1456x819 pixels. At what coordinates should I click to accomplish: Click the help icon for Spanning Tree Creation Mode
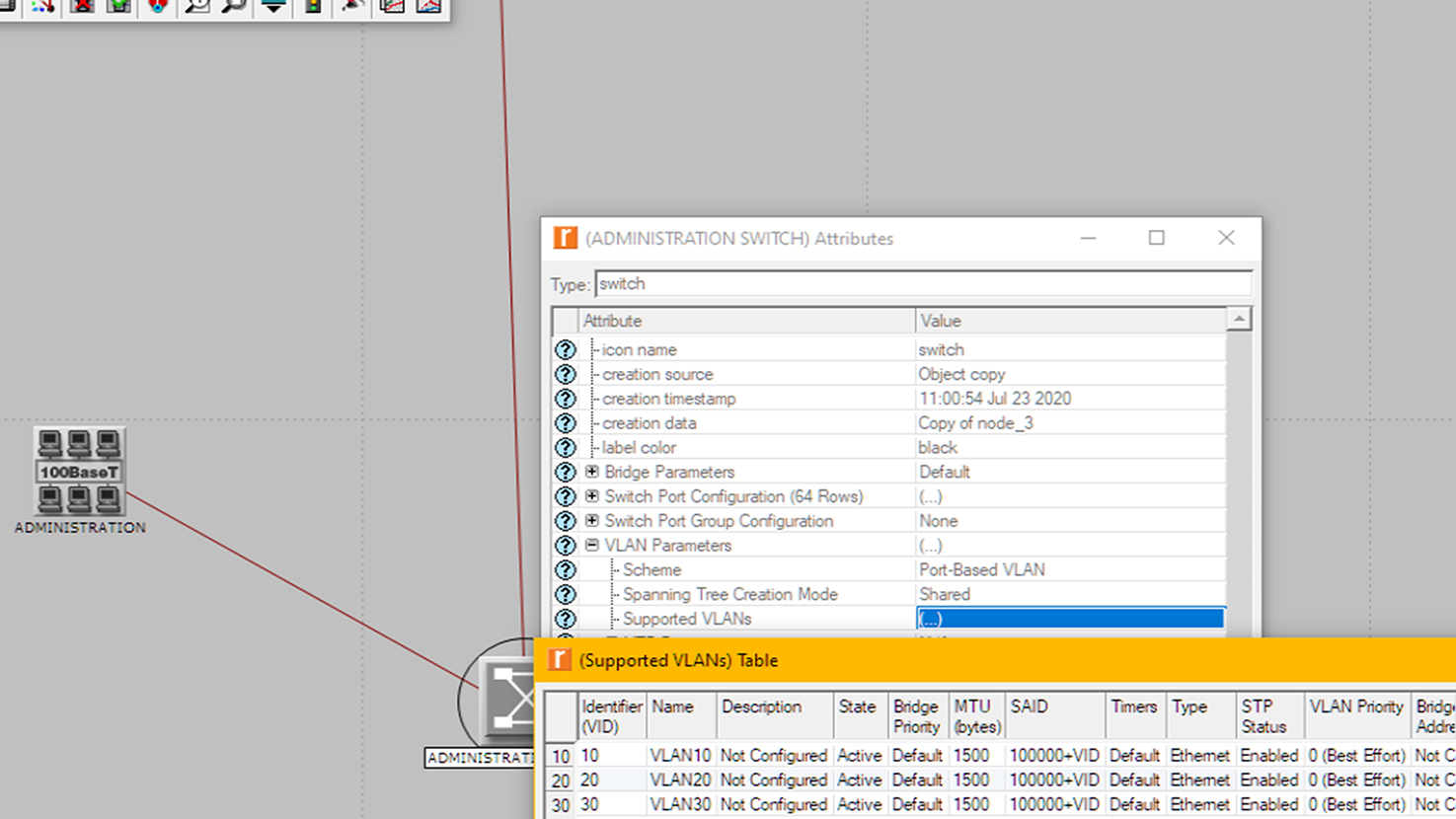point(565,594)
